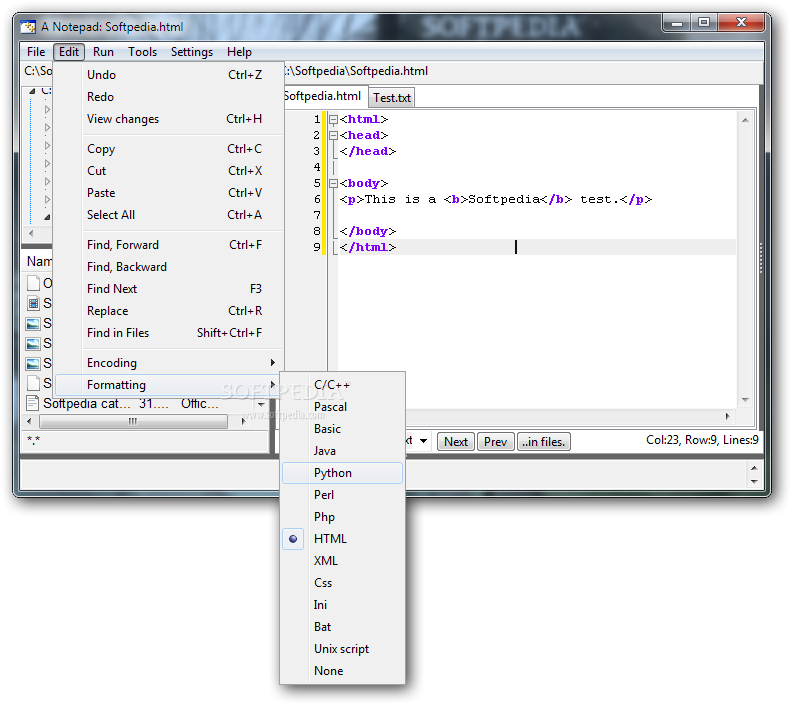Expand the Formatting submenu entry
Screen dimensions: 792x705
click(169, 385)
